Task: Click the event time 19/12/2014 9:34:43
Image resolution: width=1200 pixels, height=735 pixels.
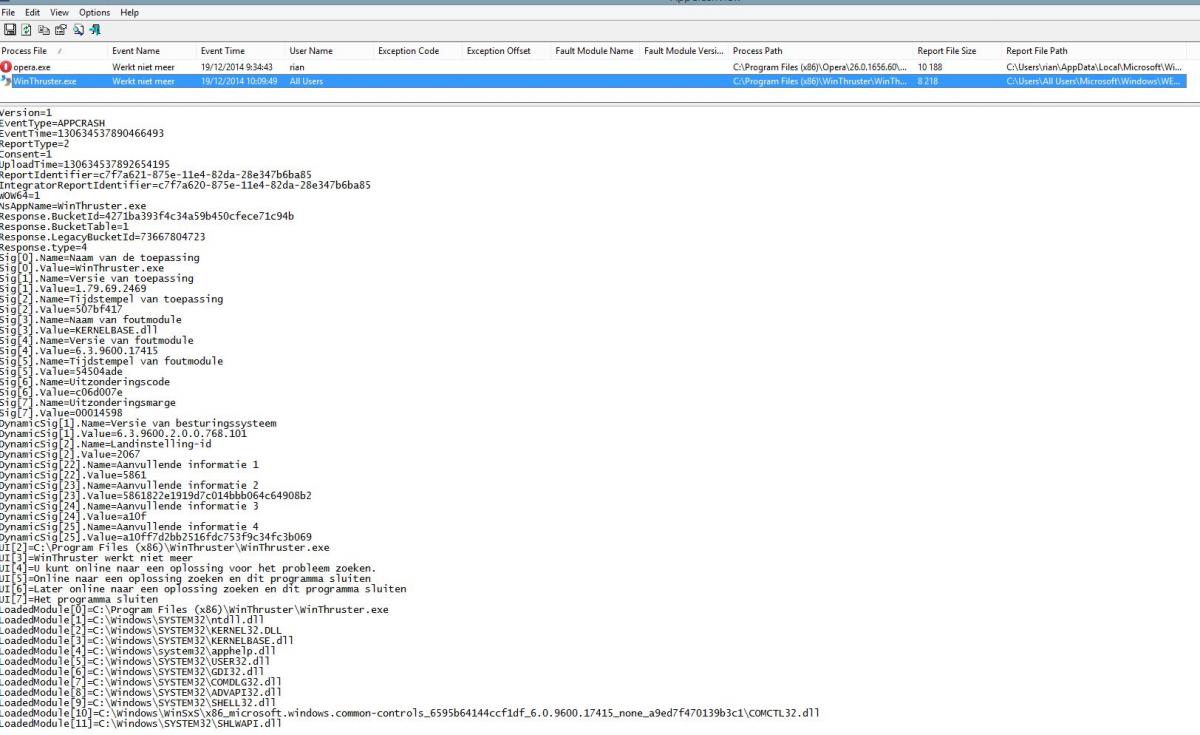Action: pyautogui.click(x=237, y=66)
